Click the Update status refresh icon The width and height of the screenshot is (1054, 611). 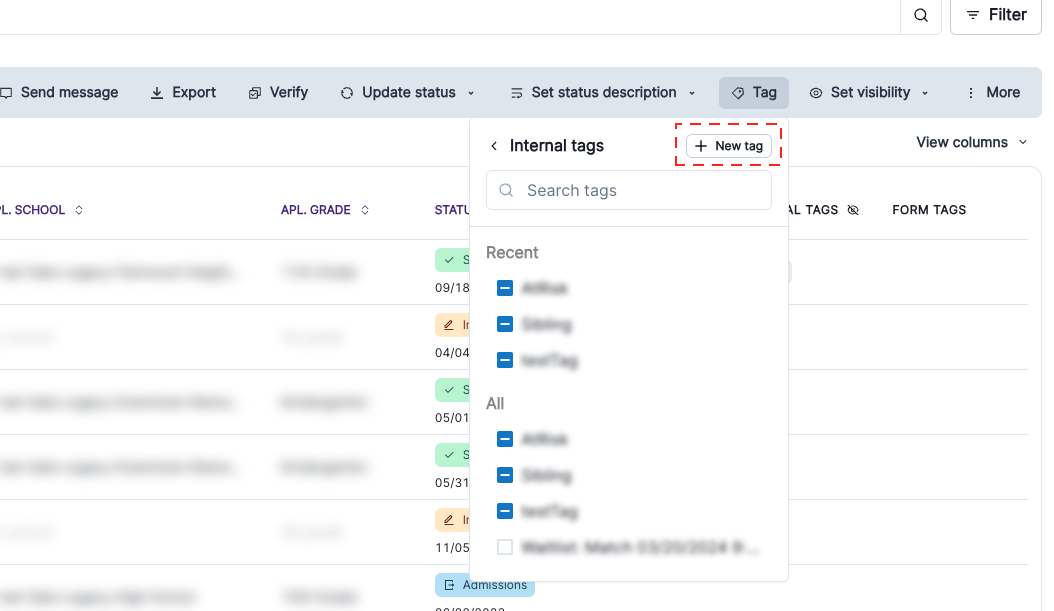[x=347, y=92]
